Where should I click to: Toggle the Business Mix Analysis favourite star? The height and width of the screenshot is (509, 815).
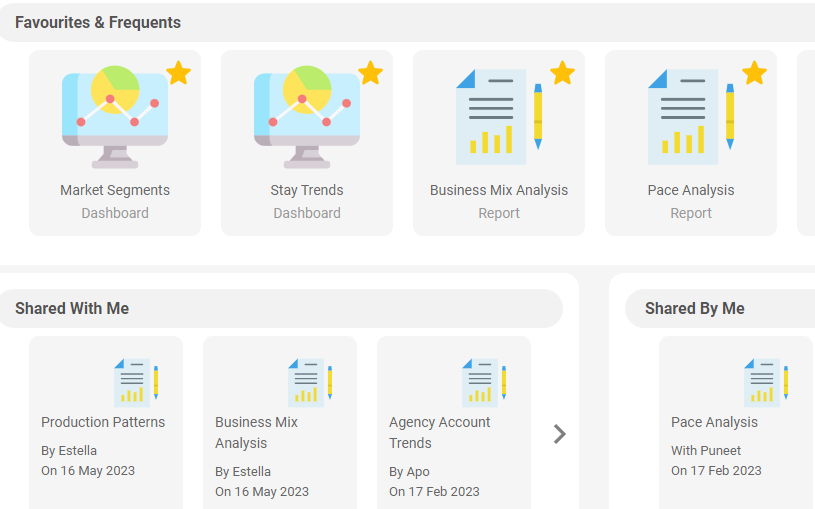pyautogui.click(x=563, y=73)
